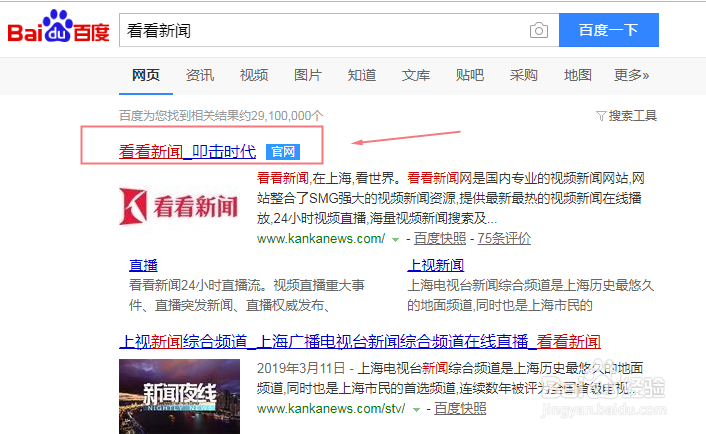Click the 百度一下 search button

point(609,30)
